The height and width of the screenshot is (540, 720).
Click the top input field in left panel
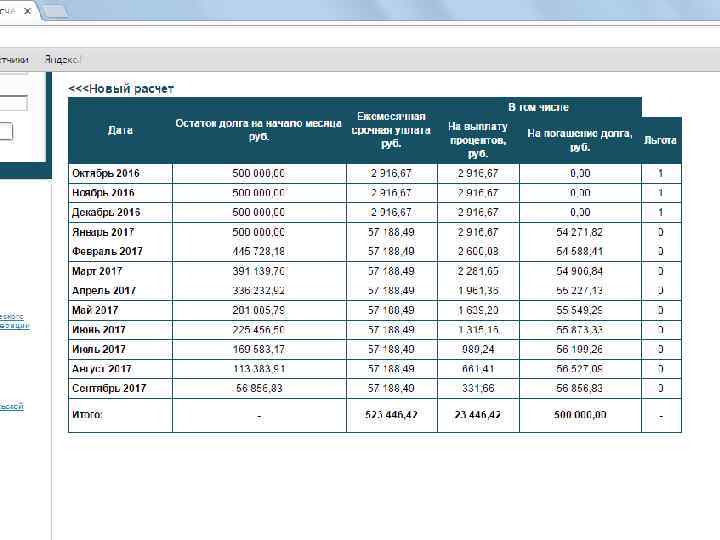(13, 103)
